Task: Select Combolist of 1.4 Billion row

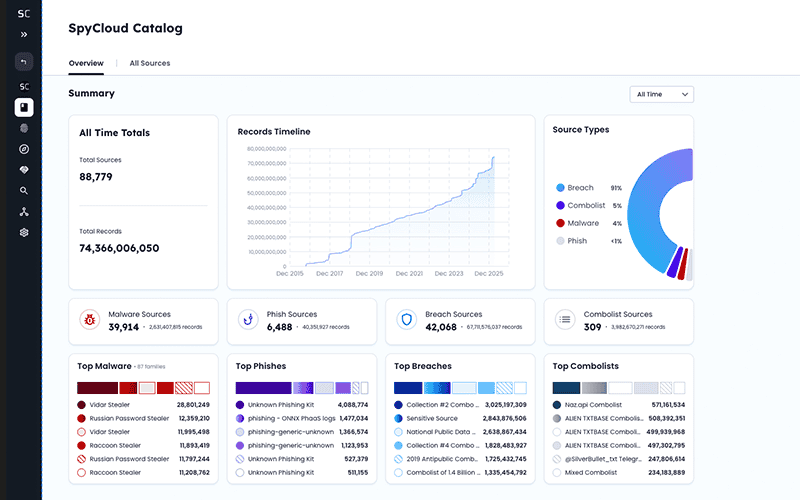Action: tap(460, 472)
